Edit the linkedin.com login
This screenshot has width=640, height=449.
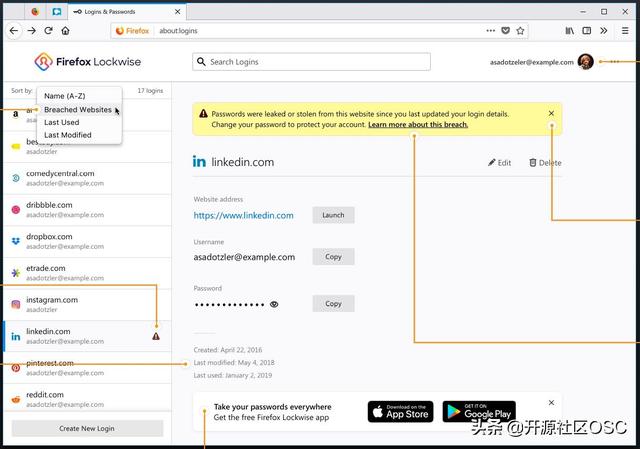[500, 162]
